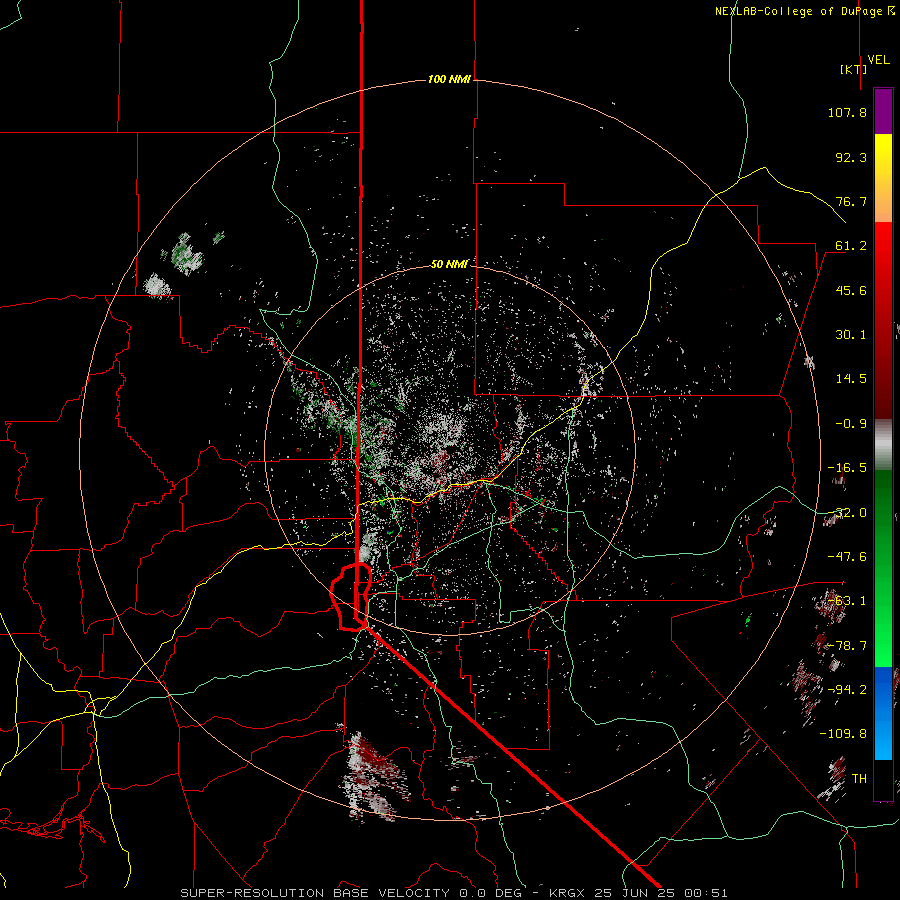Click the 107.8 velocity scale value

pos(847,112)
